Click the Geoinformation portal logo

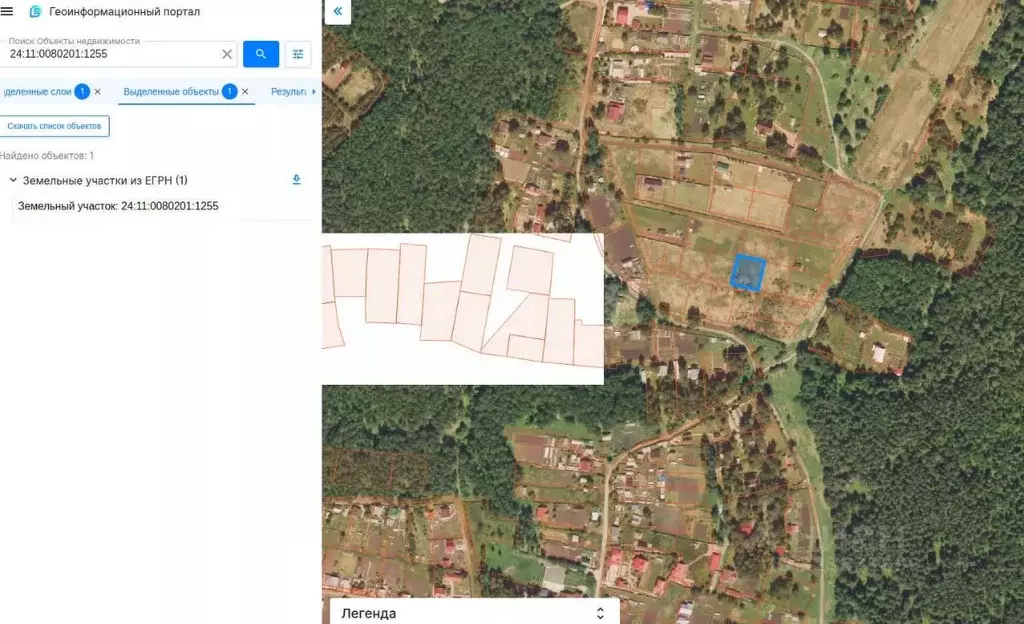click(36, 11)
